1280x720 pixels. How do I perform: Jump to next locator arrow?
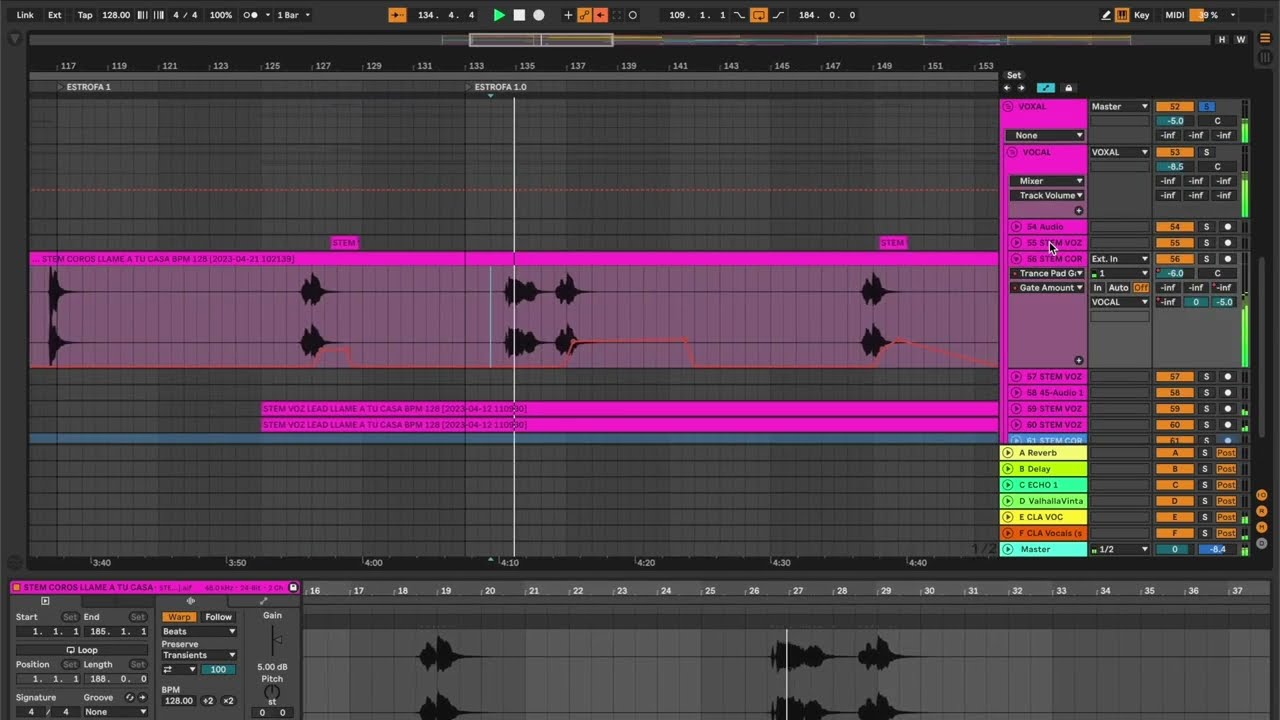(x=1021, y=88)
